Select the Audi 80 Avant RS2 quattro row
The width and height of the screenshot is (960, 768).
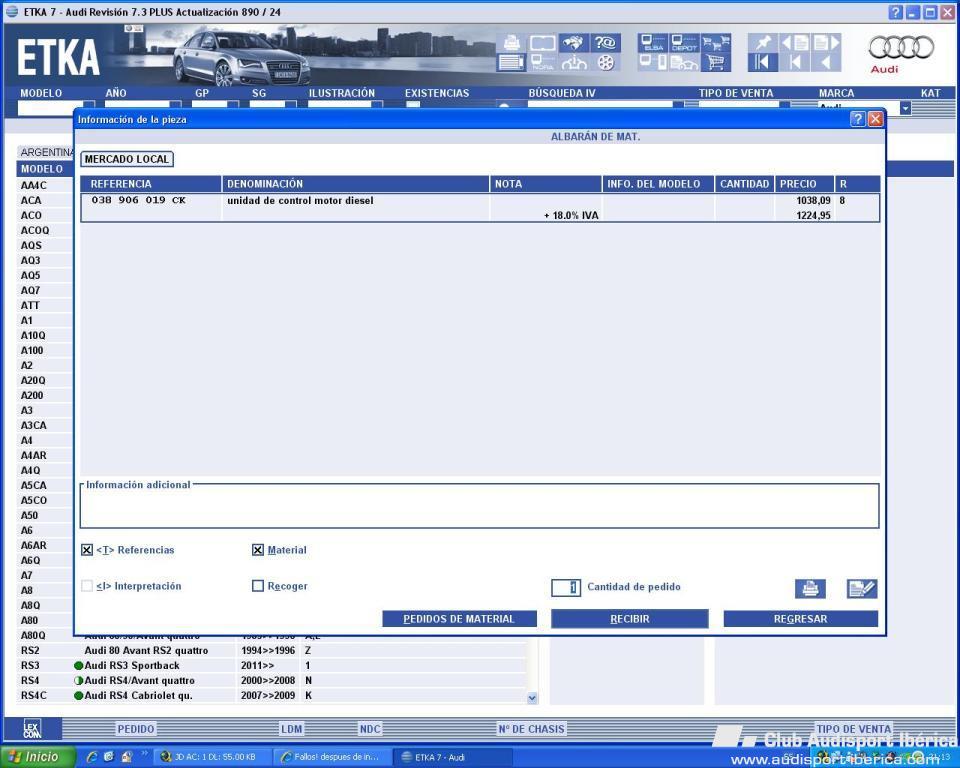point(272,650)
